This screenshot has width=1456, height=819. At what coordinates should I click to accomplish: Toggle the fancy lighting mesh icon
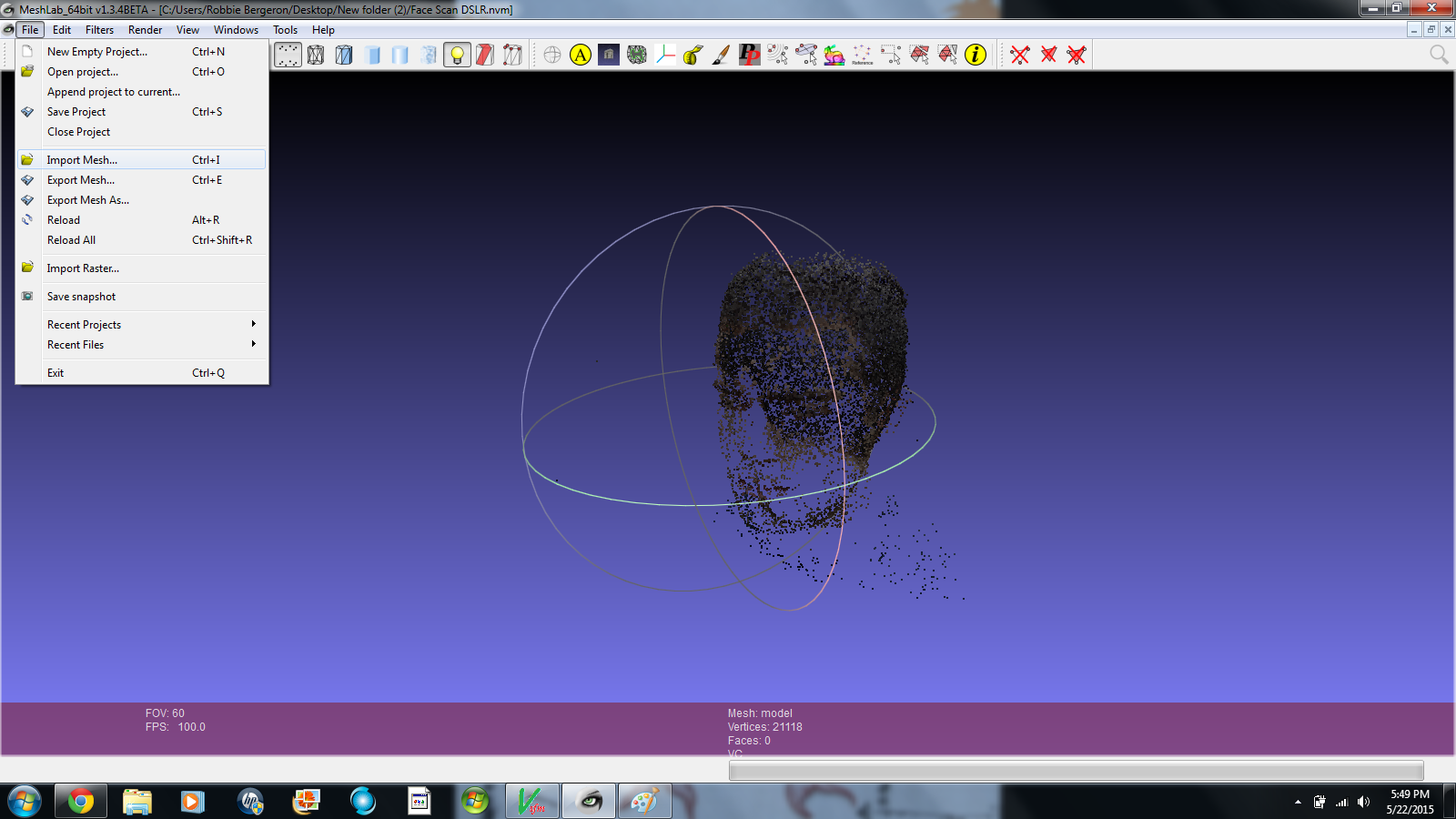[513, 55]
